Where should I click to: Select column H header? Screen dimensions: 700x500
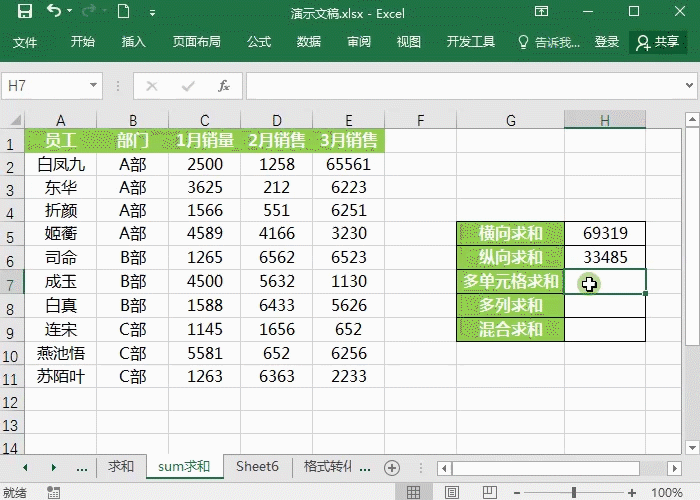coord(604,120)
